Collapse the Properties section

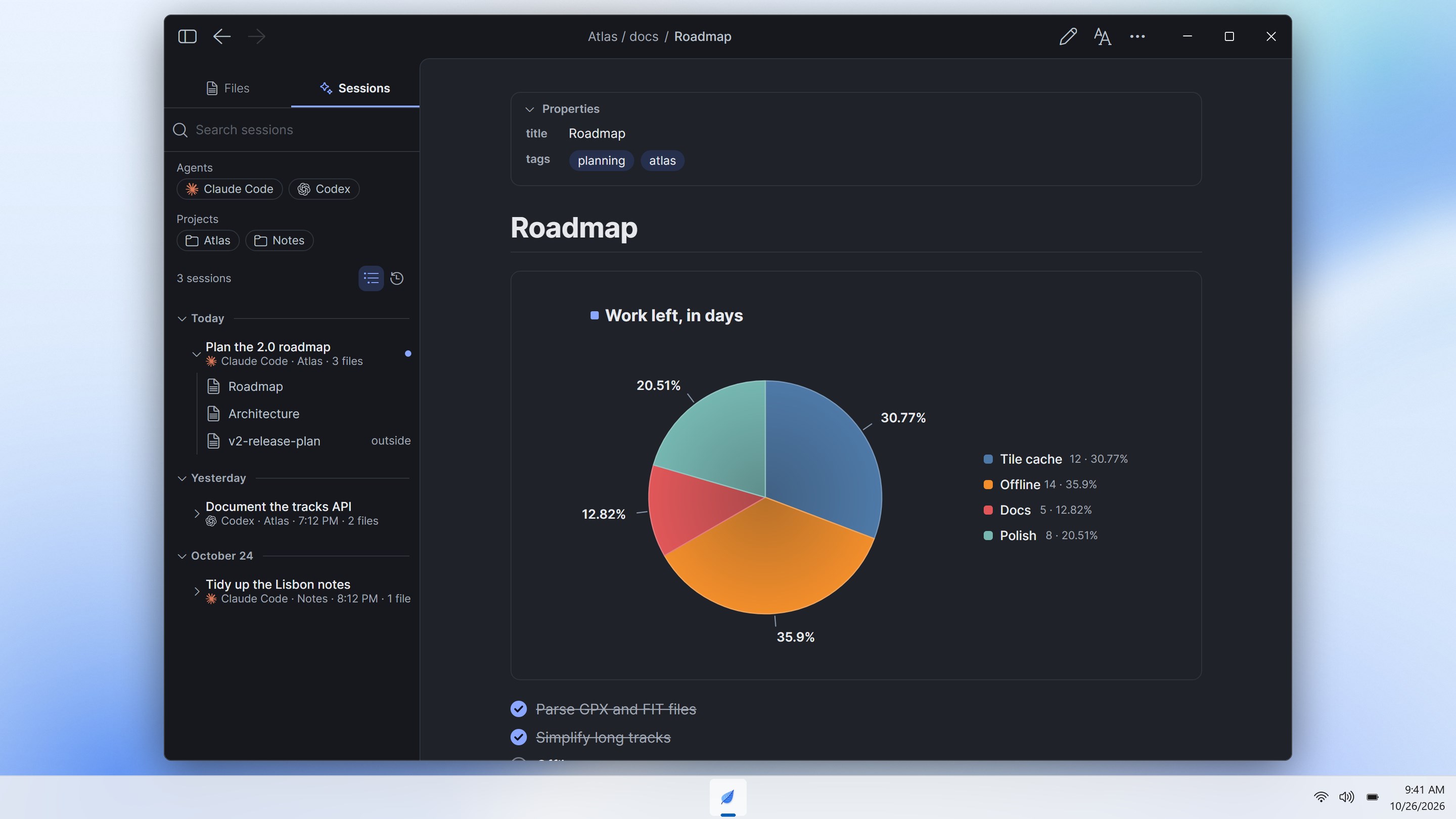pos(530,109)
